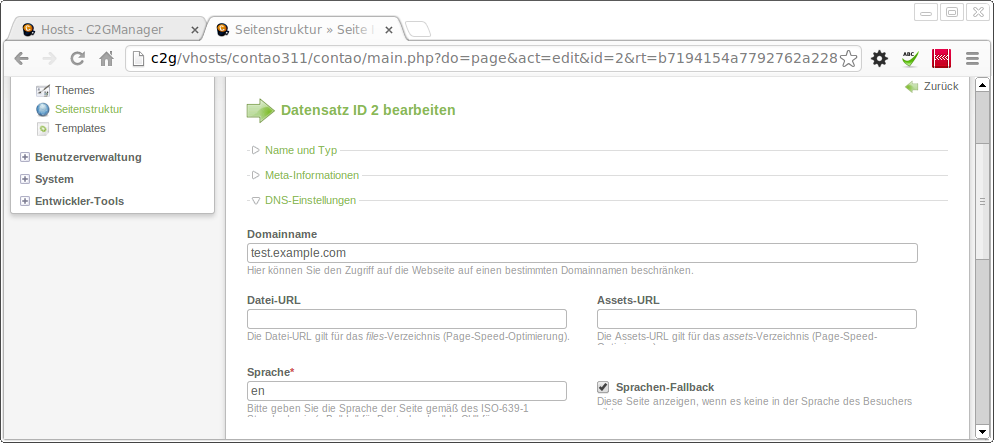Click the Sprachen-Fallback label
Image resolution: width=994 pixels, height=443 pixels.
(665, 387)
